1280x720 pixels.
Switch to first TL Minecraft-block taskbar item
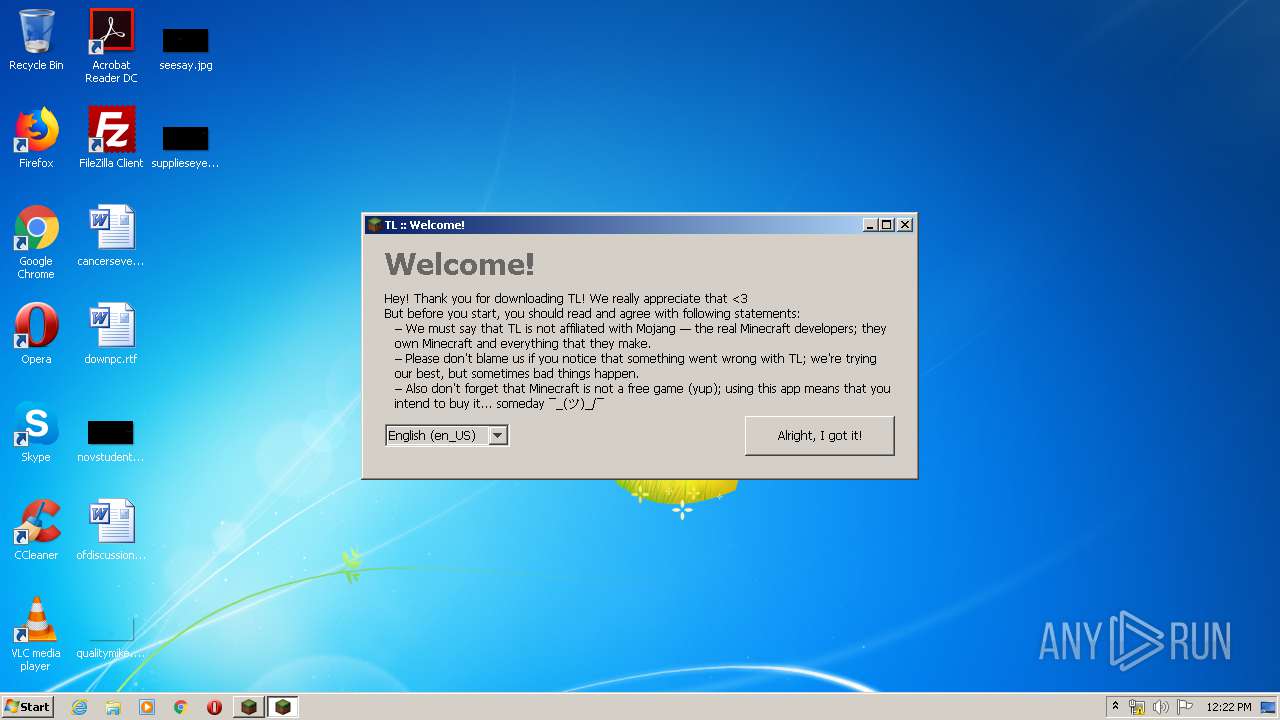click(249, 707)
